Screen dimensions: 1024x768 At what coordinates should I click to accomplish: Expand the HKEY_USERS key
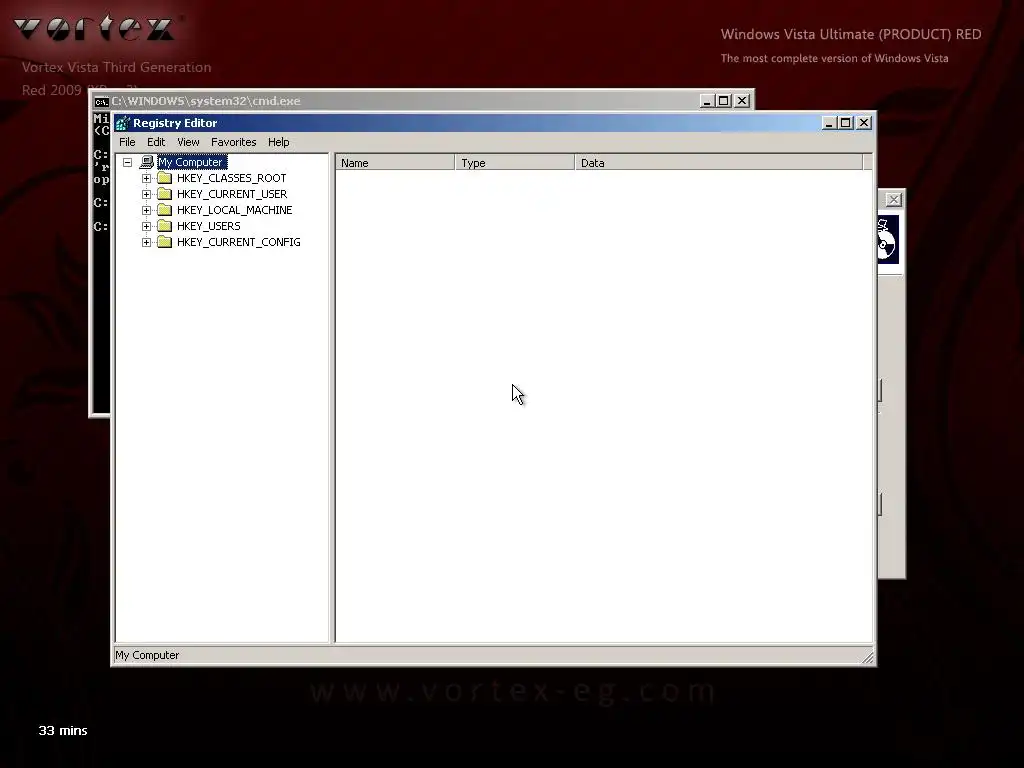[x=146, y=226]
